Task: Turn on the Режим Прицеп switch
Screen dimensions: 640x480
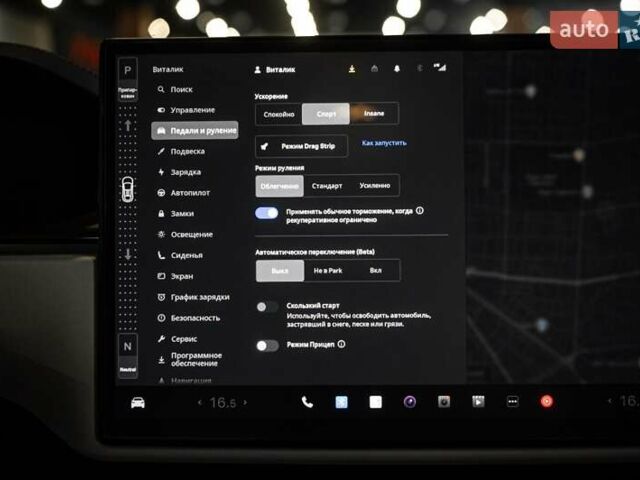Action: click(x=266, y=345)
